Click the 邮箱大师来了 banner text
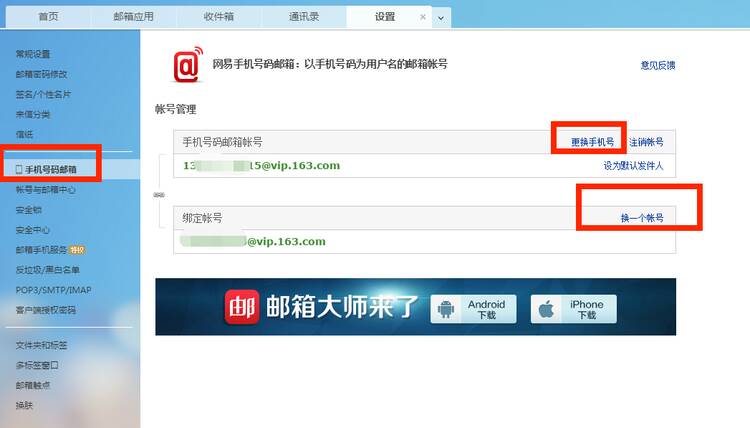 [342, 307]
